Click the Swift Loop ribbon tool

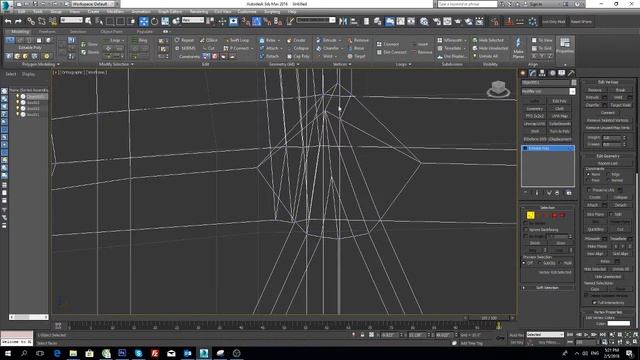click(237, 40)
